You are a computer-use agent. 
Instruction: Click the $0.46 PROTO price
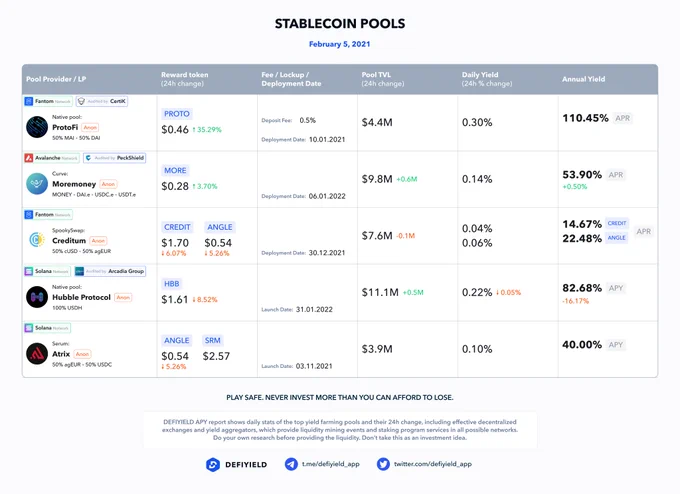click(175, 130)
